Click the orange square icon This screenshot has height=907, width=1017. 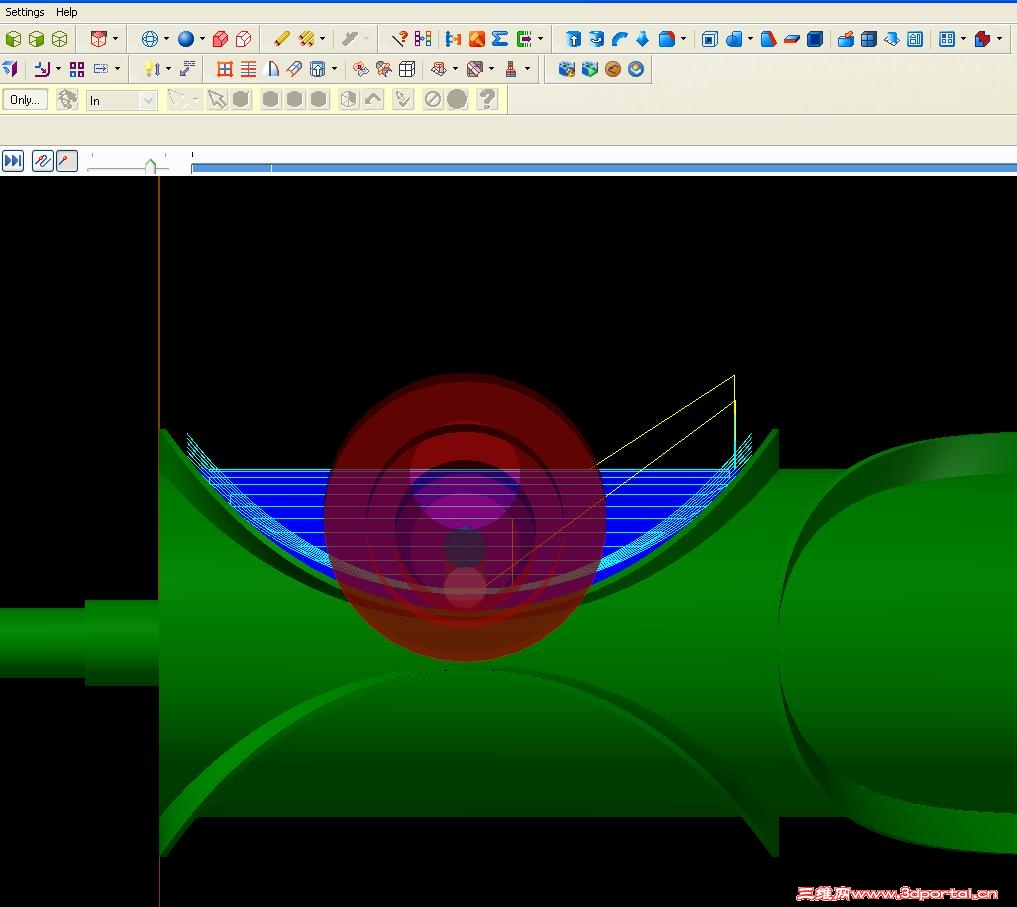pyautogui.click(x=477, y=39)
